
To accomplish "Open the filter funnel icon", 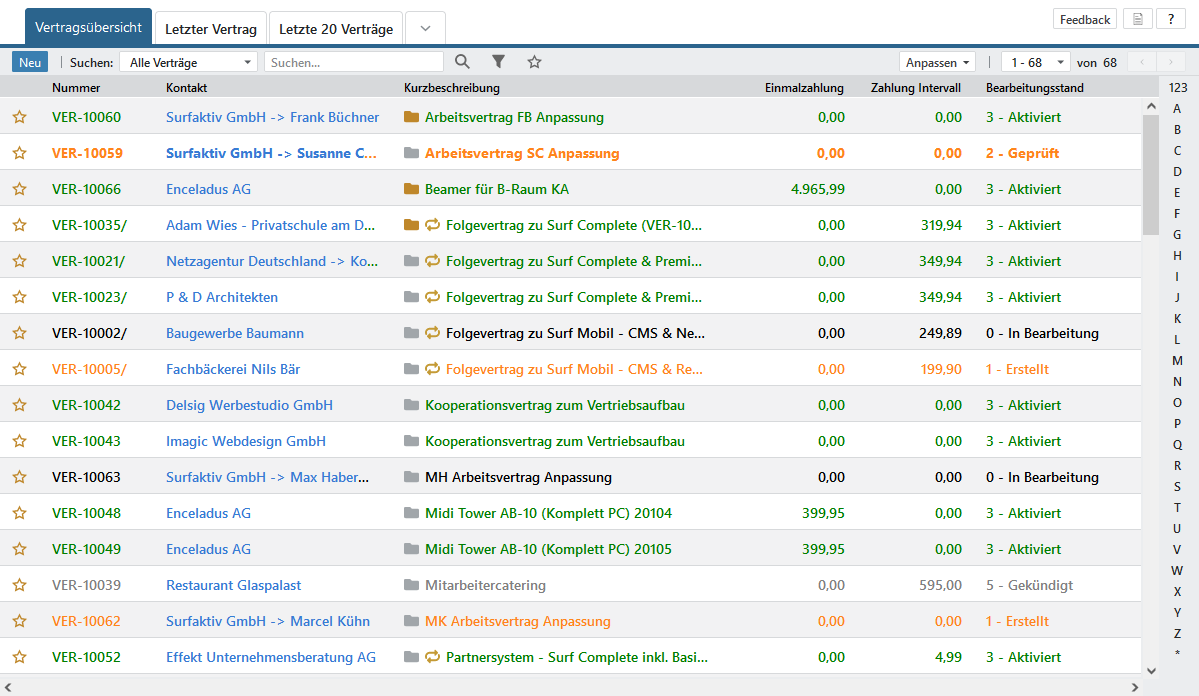I will tap(498, 62).
